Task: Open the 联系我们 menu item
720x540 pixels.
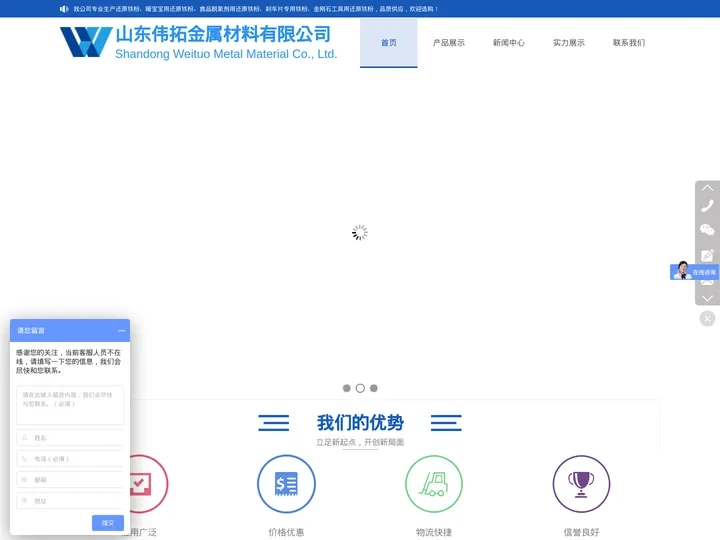Action: pos(629,43)
